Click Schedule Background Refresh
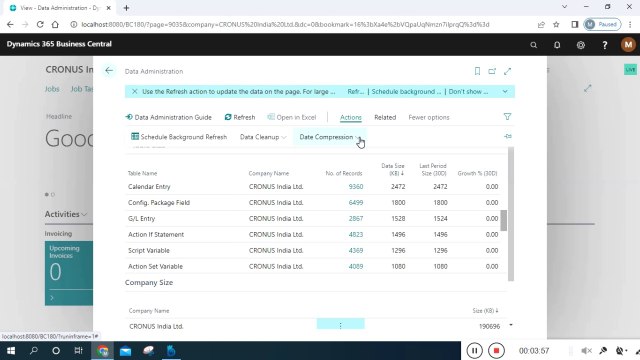This screenshot has height=360, width=640. click(x=179, y=137)
